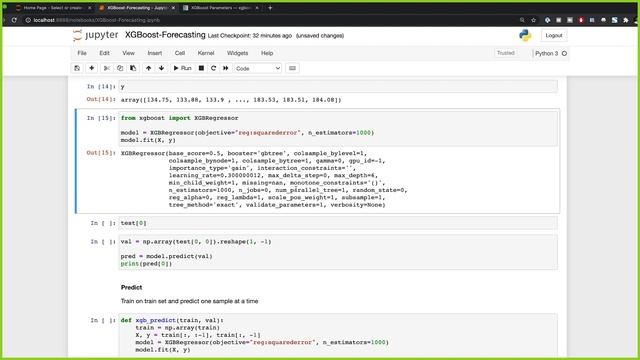Open the File menu
The width and height of the screenshot is (640, 360).
click(x=82, y=53)
